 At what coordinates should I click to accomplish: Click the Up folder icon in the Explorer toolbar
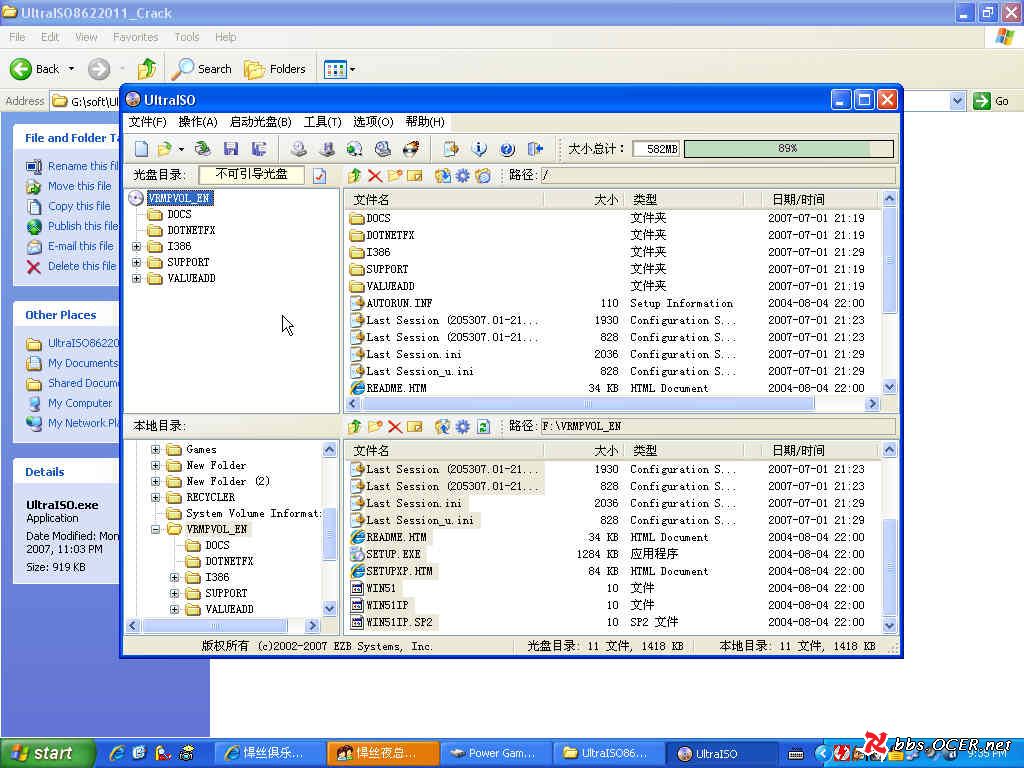tap(147, 69)
